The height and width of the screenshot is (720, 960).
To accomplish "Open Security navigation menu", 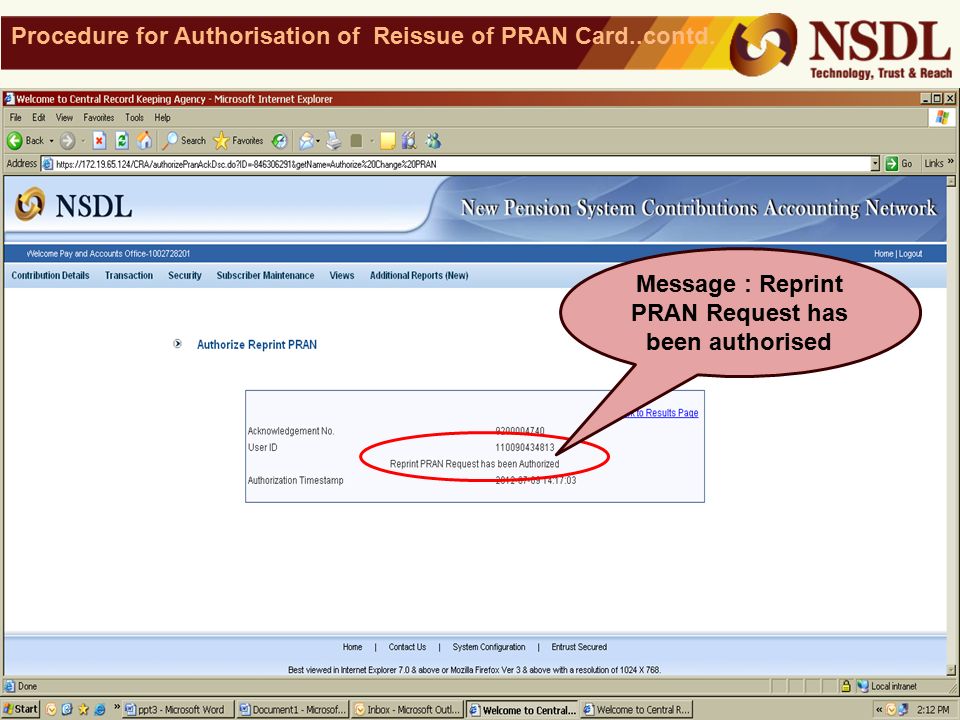I will tap(185, 276).
